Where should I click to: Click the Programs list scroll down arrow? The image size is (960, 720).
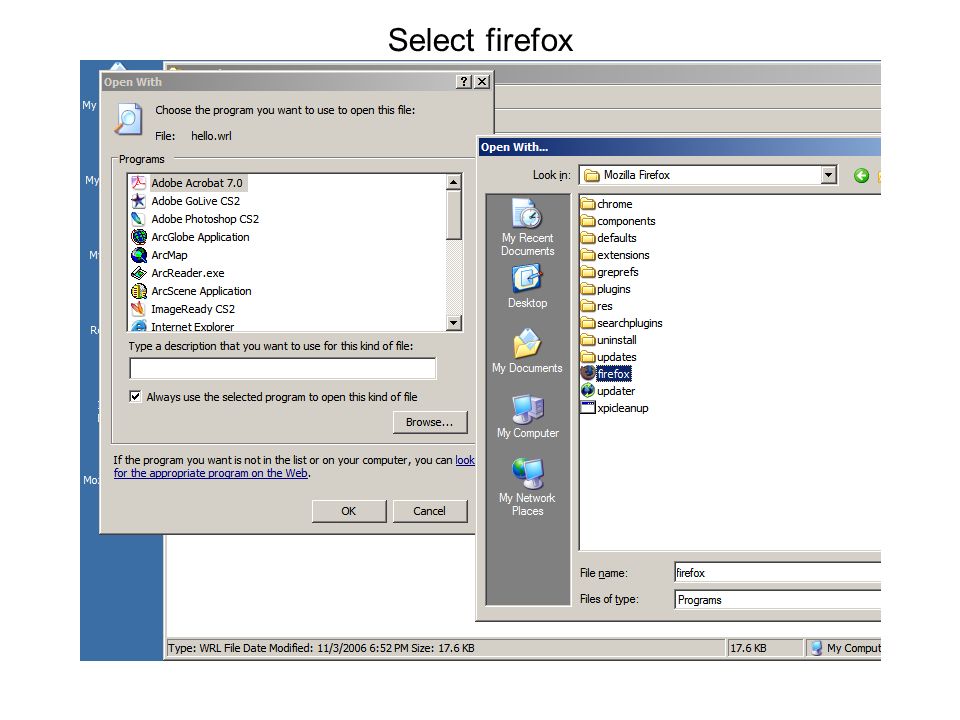point(454,323)
